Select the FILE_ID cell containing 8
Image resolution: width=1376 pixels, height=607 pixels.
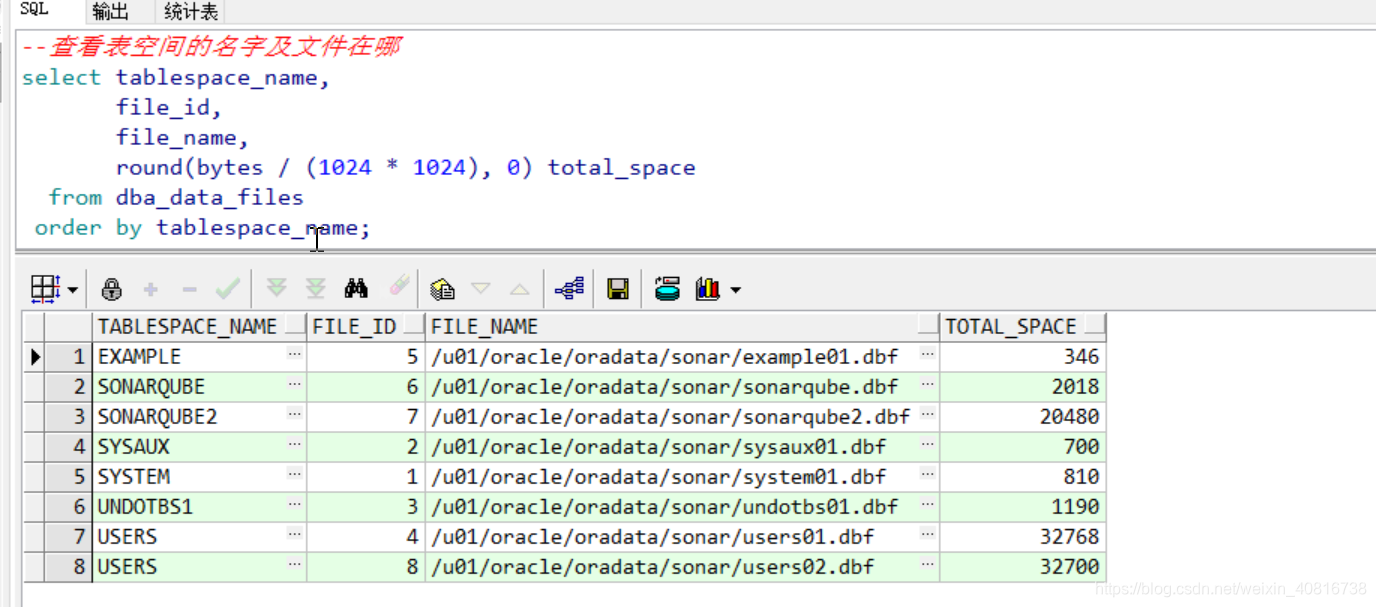[x=366, y=566]
